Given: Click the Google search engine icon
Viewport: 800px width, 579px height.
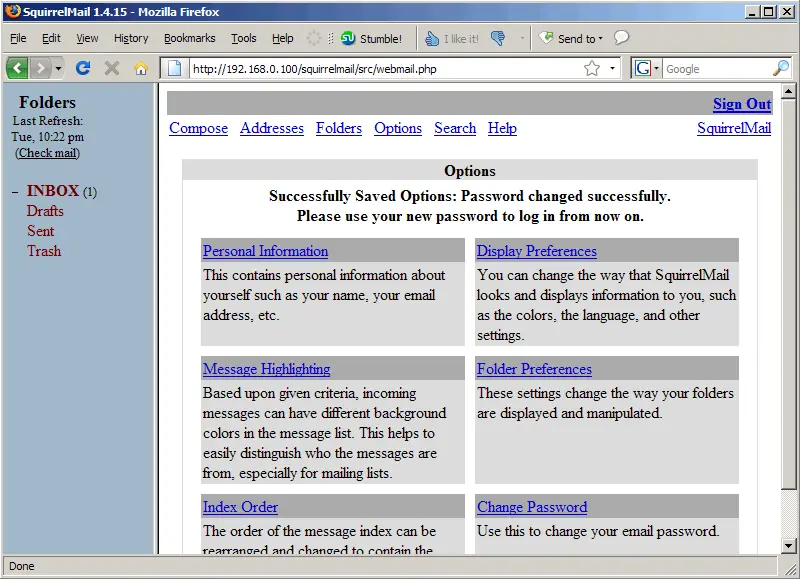Looking at the screenshot, I should click(x=642, y=68).
